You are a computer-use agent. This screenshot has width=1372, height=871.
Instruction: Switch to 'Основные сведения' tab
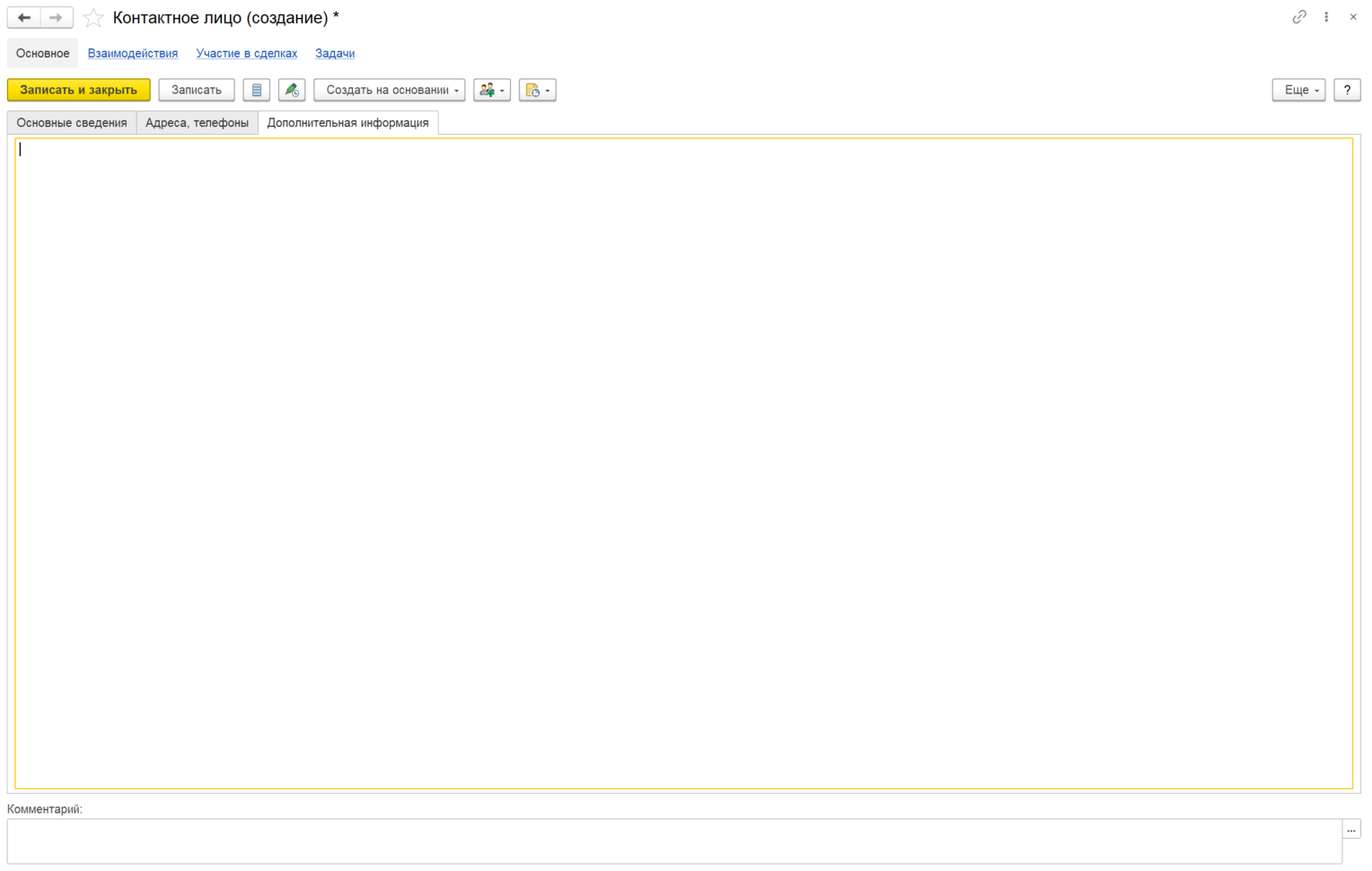72,123
